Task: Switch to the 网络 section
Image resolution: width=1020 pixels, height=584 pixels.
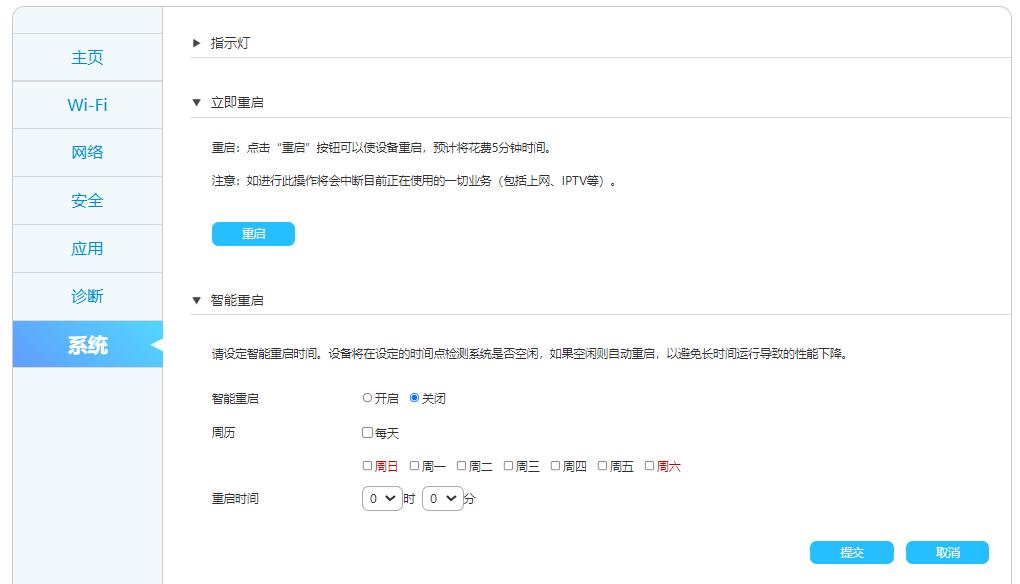Action: click(x=87, y=152)
